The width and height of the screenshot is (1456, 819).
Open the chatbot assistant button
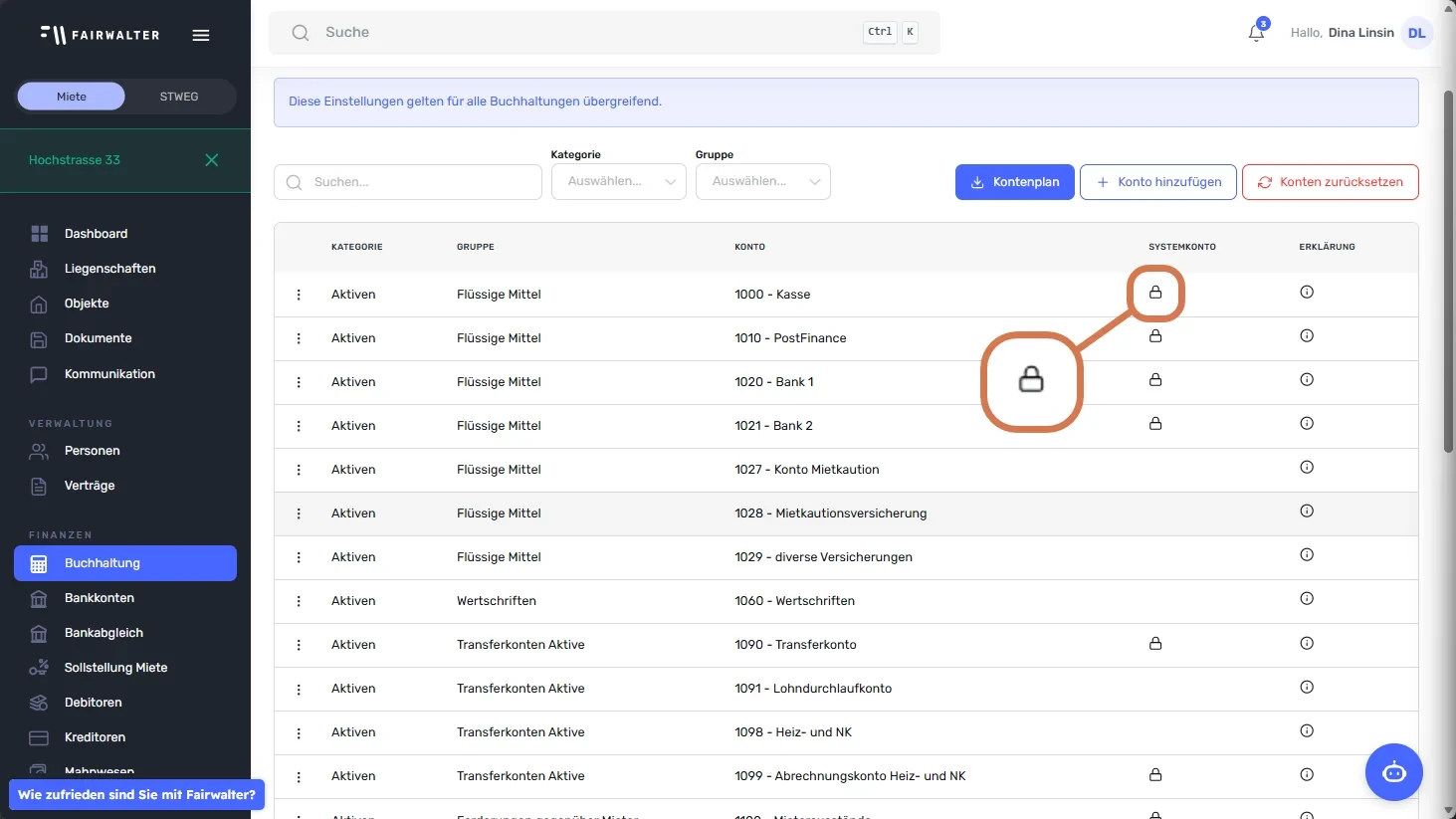pos(1394,772)
